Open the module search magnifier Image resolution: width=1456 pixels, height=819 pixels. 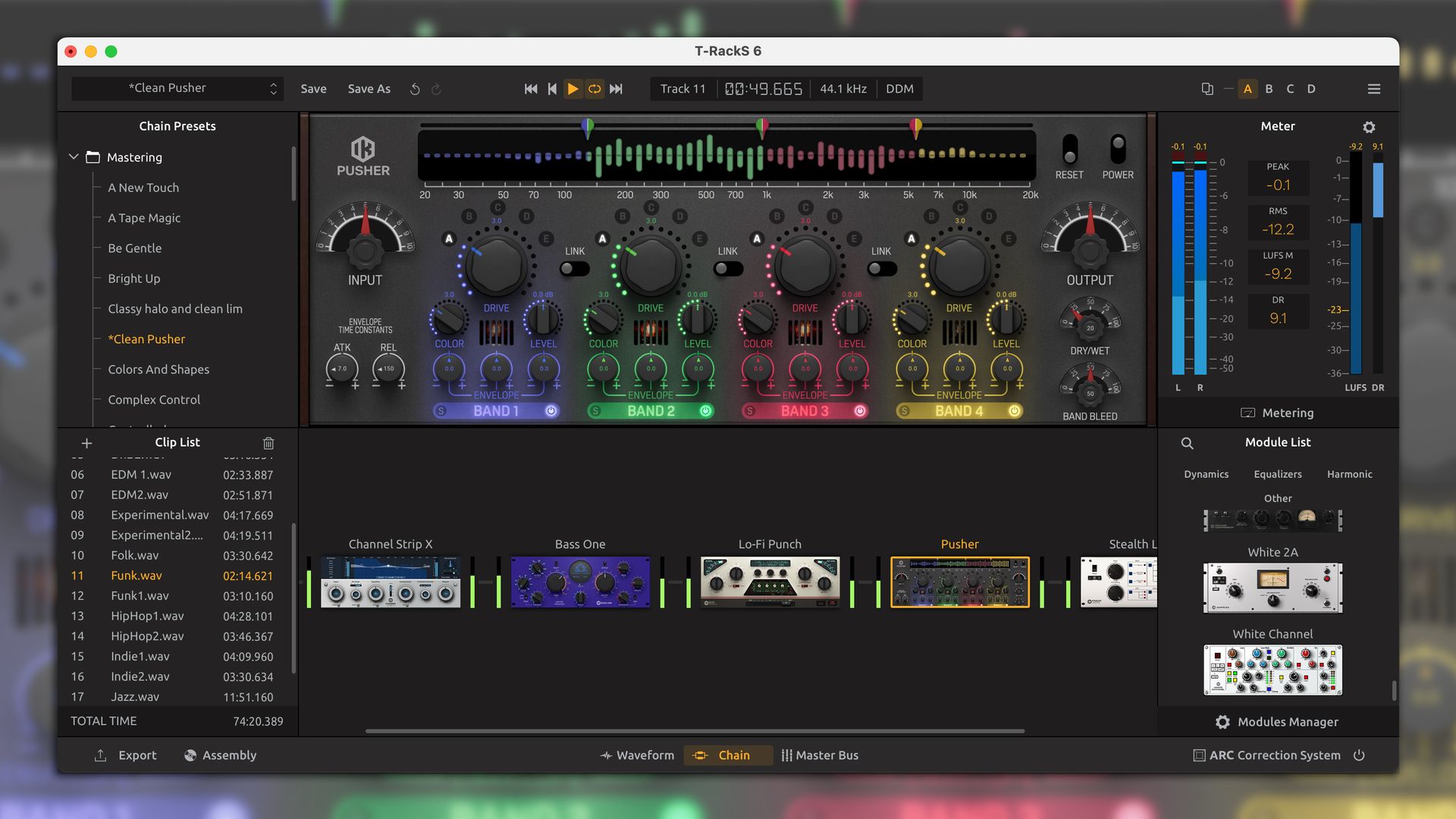[x=1187, y=443]
